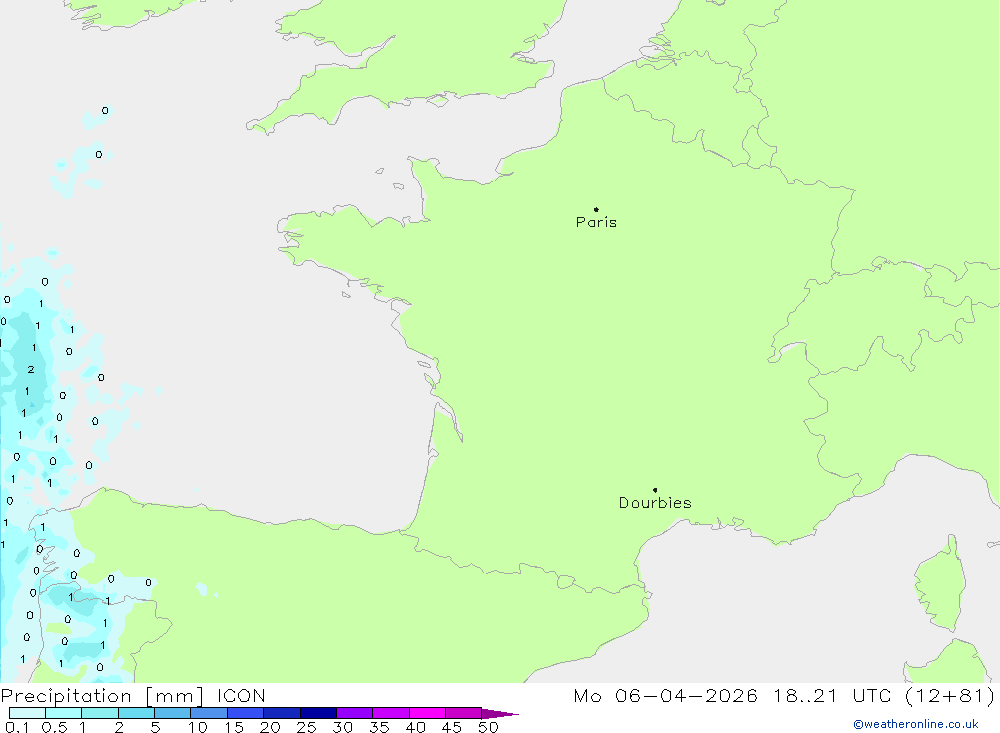Click the Paris city label

(596, 222)
